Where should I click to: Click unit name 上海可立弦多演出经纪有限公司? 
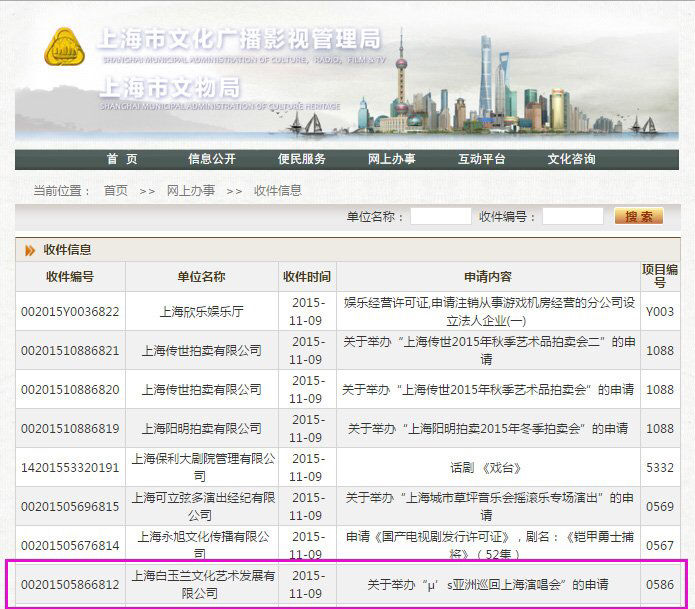(203, 506)
